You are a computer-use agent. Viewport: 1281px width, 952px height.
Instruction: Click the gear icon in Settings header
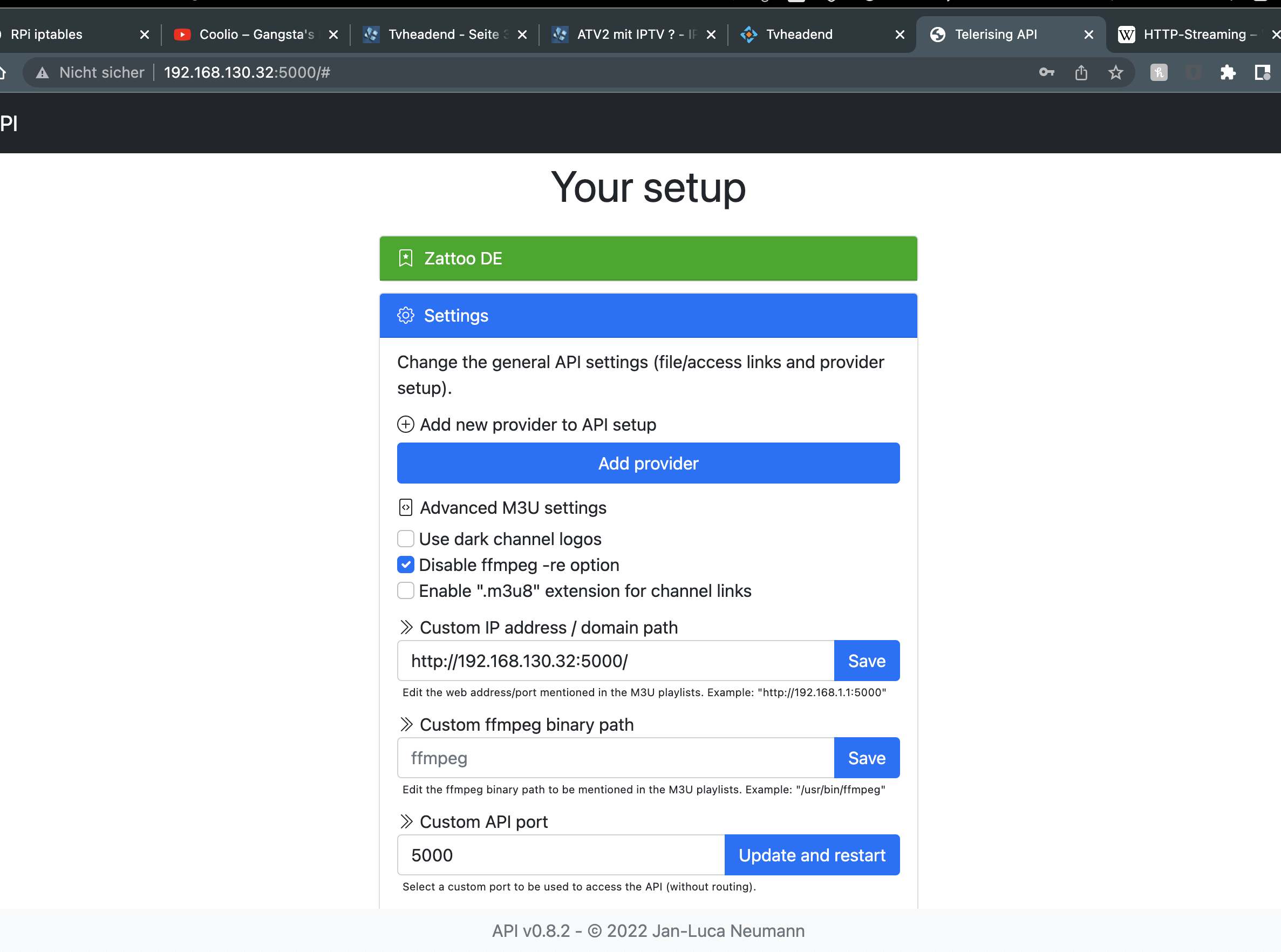tap(406, 315)
